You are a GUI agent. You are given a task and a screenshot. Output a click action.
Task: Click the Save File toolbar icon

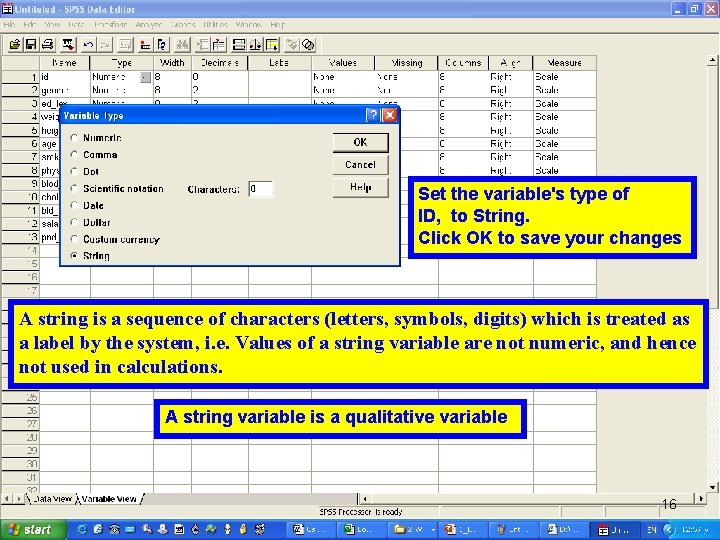coord(31,45)
